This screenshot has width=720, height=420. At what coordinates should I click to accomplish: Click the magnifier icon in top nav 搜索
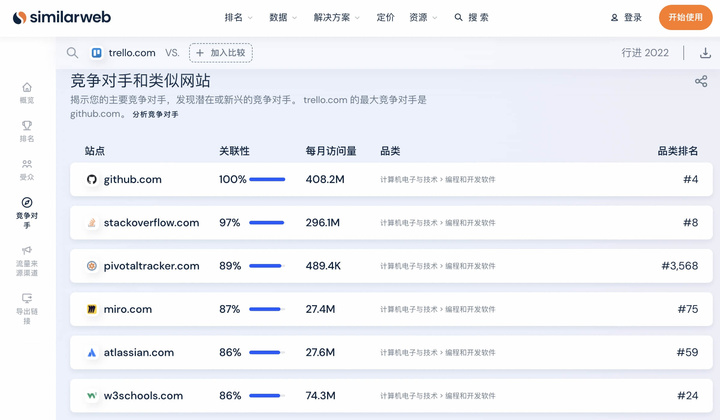[458, 17]
